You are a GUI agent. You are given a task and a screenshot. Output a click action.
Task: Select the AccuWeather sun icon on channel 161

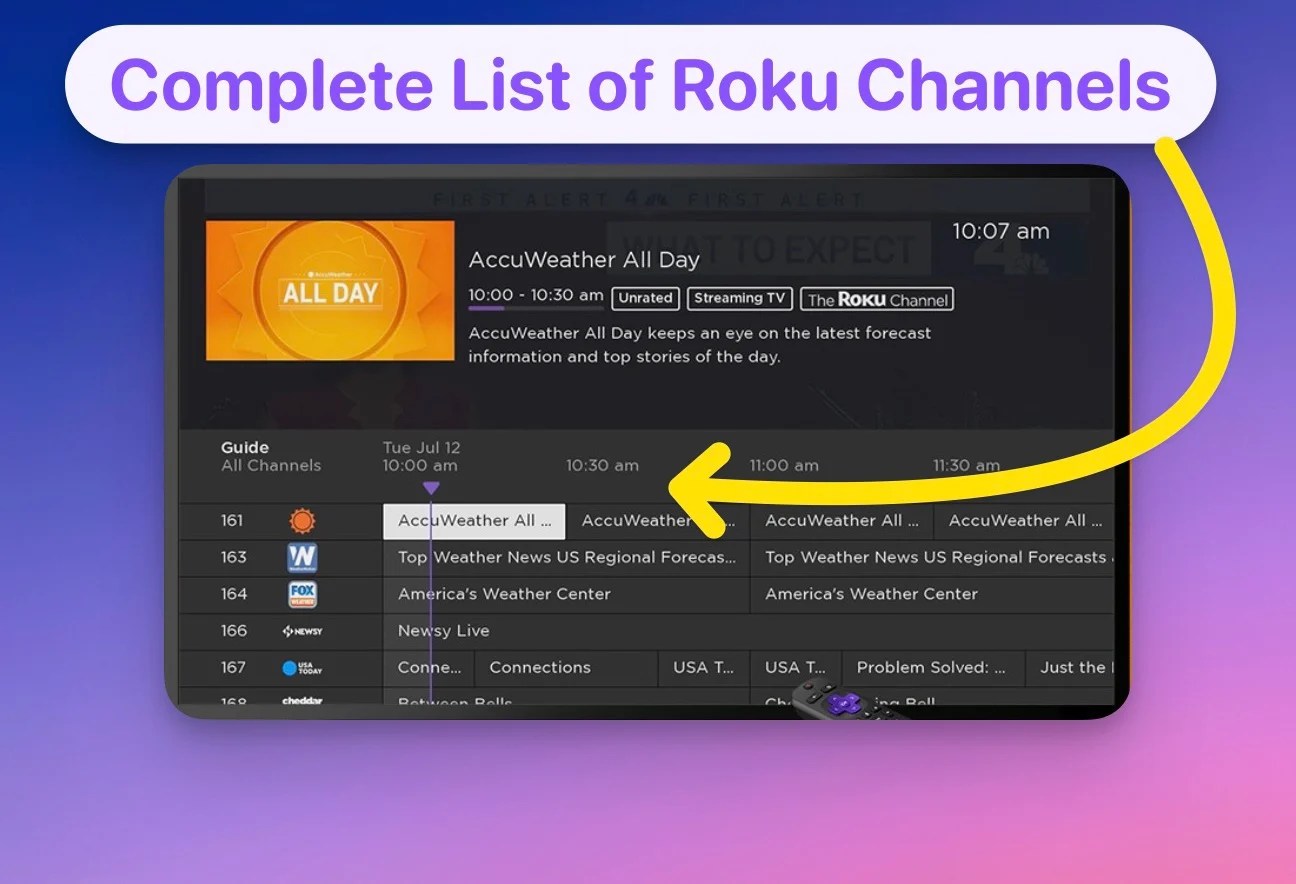click(x=302, y=521)
